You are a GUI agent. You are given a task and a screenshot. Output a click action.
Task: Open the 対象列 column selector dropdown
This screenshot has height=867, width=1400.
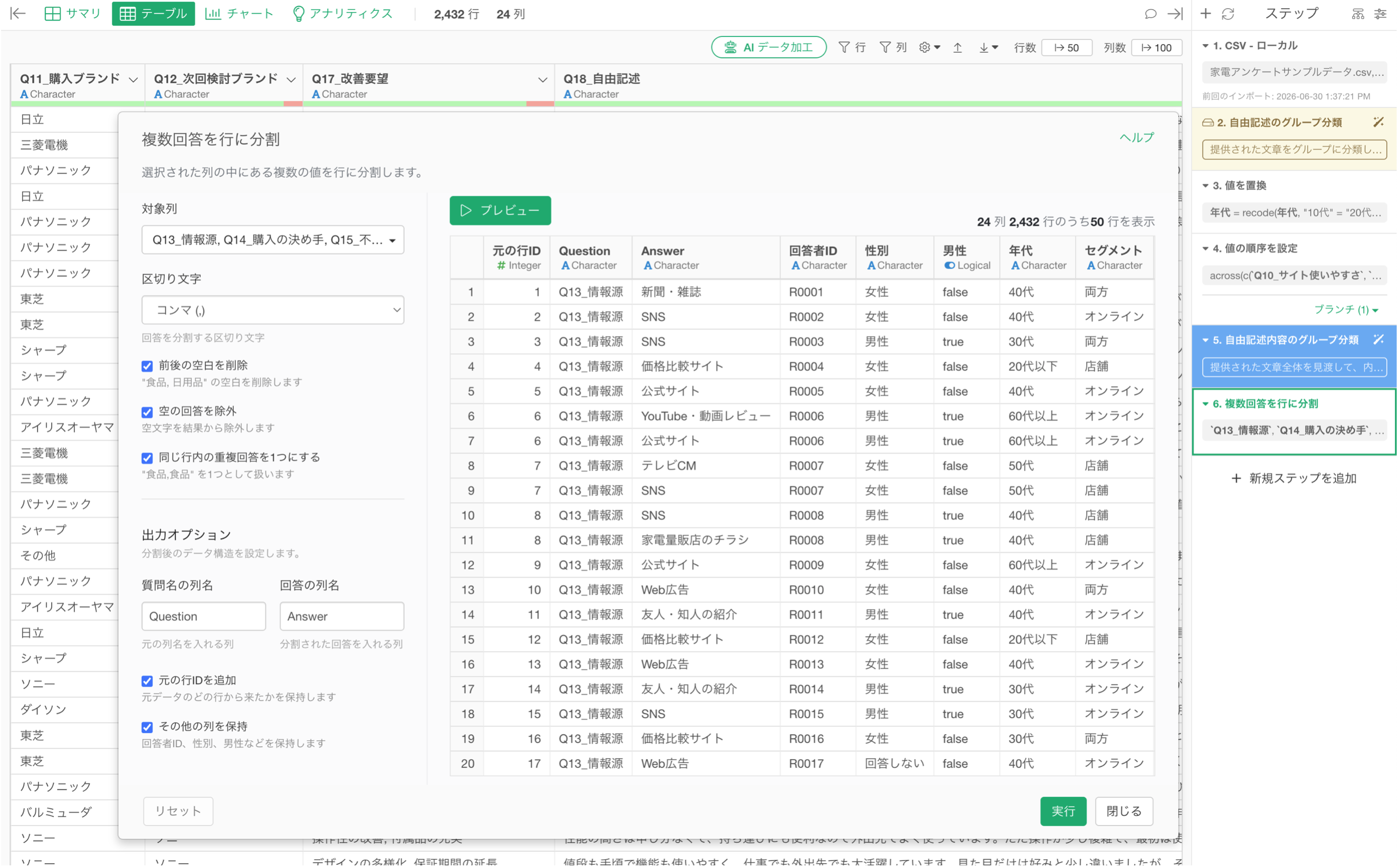pyautogui.click(x=273, y=240)
